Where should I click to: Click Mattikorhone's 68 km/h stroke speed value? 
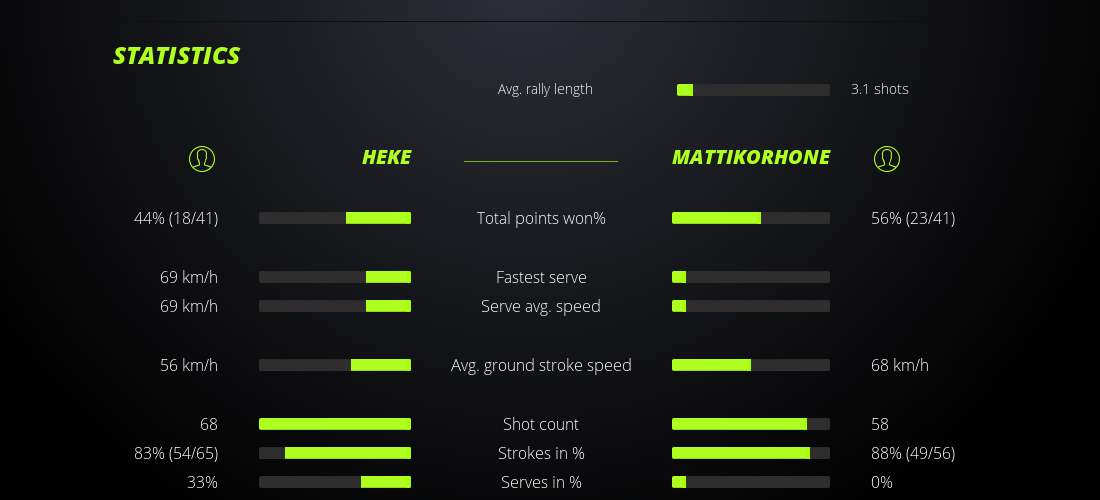[900, 365]
